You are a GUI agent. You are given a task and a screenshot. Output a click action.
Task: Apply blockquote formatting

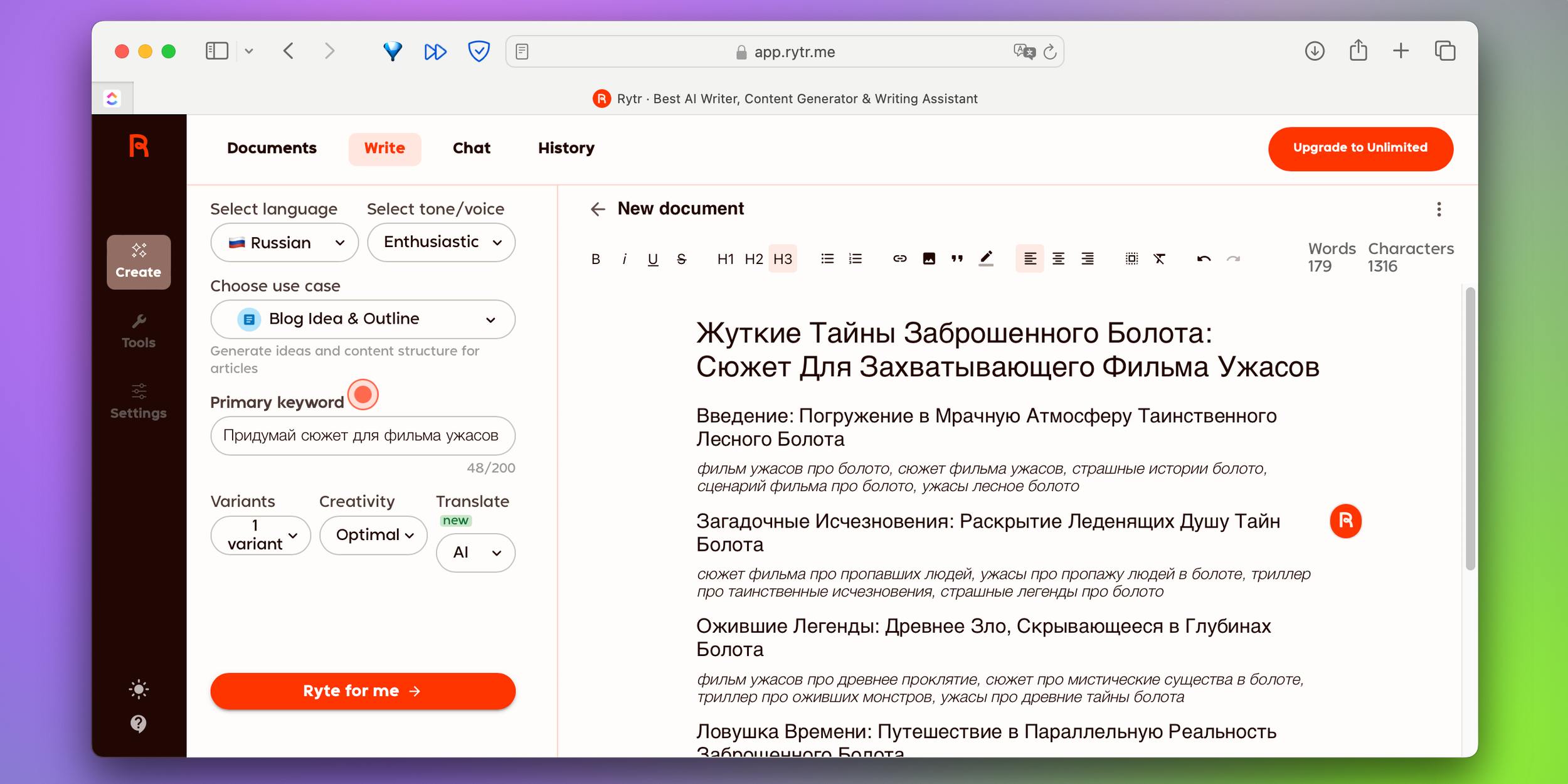[x=957, y=259]
